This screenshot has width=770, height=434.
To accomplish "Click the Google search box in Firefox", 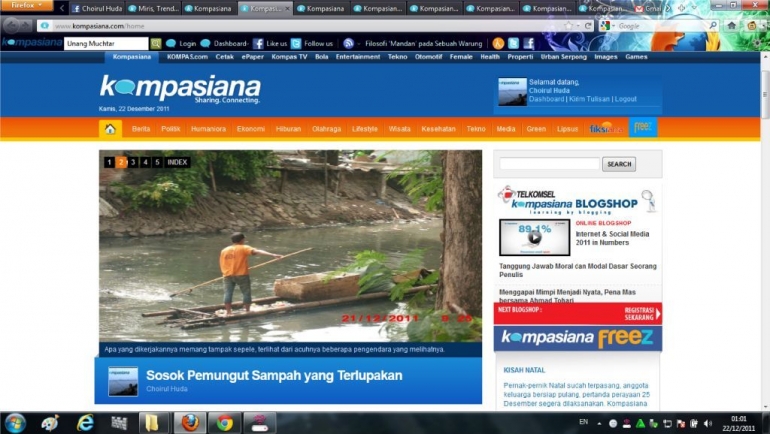I will point(660,26).
